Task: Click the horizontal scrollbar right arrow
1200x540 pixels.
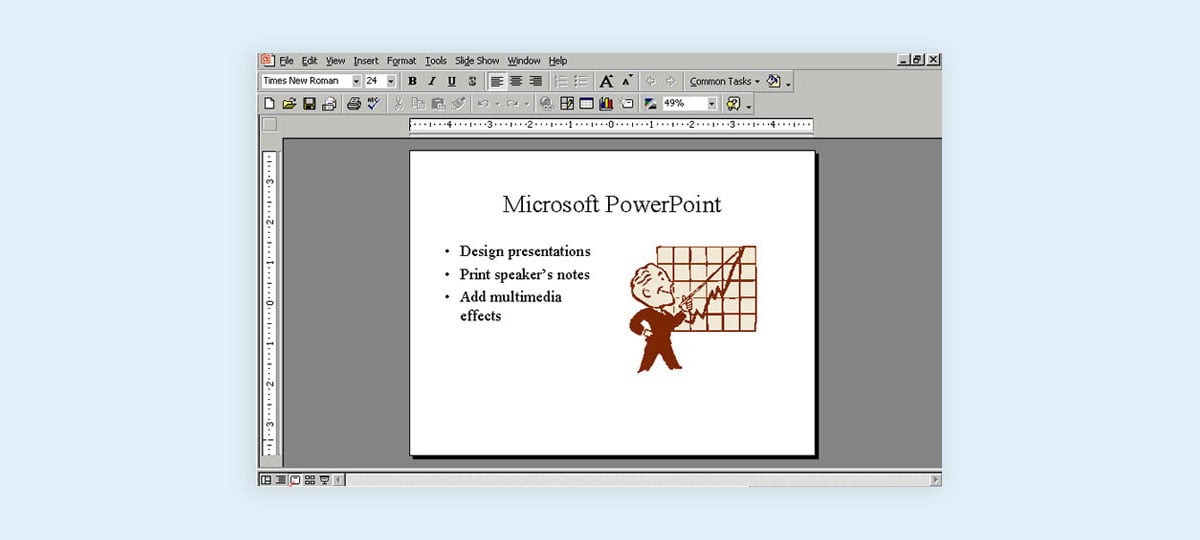Action: (935, 480)
